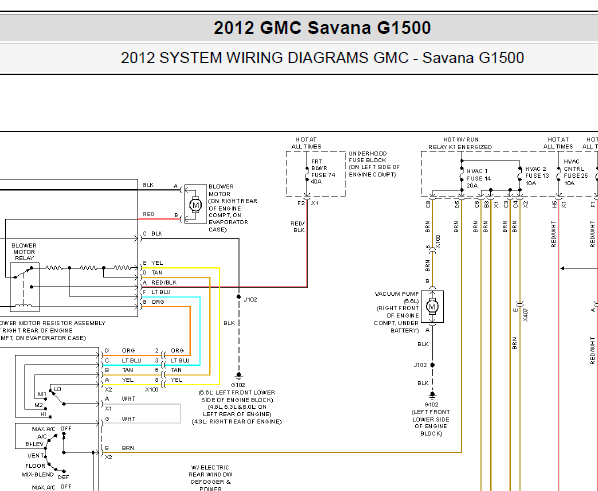Click the 'UNDERHOOD FUSE BLOCK' label
This screenshot has width=598, height=491.
coord(368,156)
